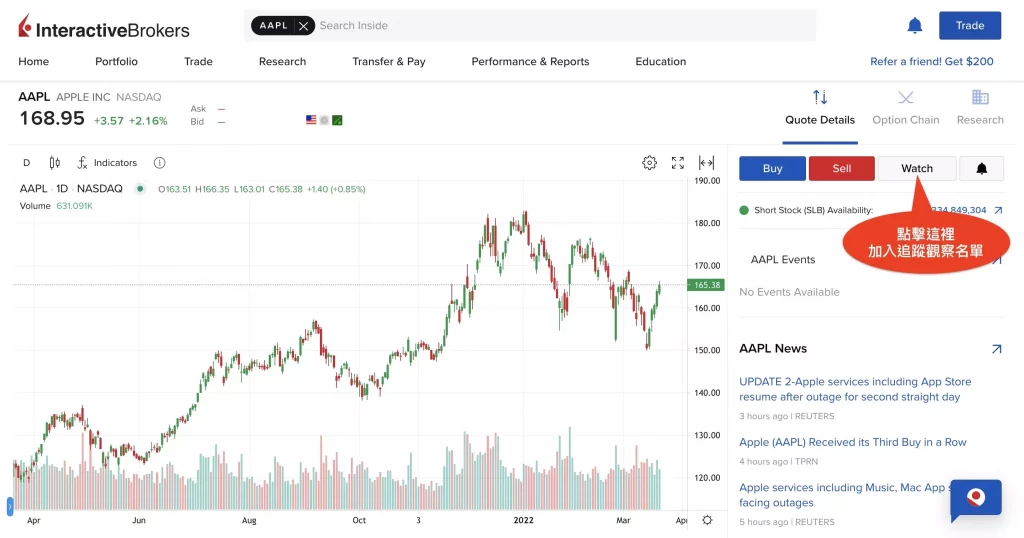Click the 2022 date axis label
This screenshot has width=1024, height=538.
click(x=523, y=520)
